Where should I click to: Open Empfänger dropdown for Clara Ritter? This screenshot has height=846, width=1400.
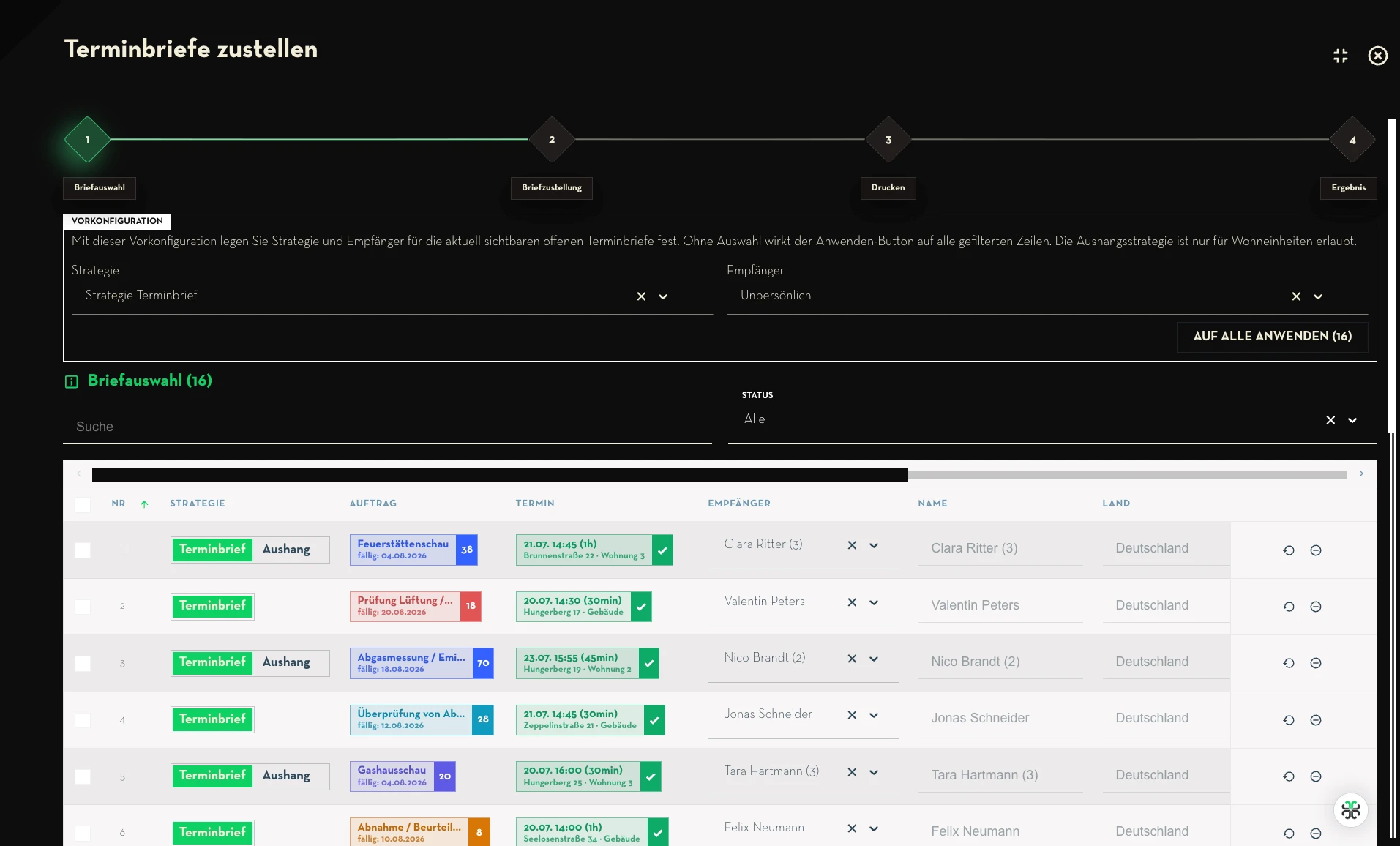coord(874,545)
